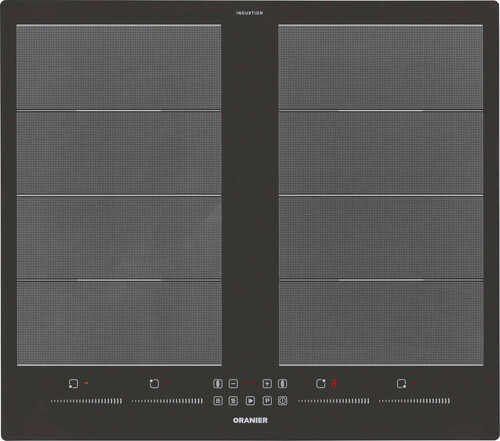Set the rear-right zone power slider
This screenshot has height=441, width=500.
click(x=334, y=401)
